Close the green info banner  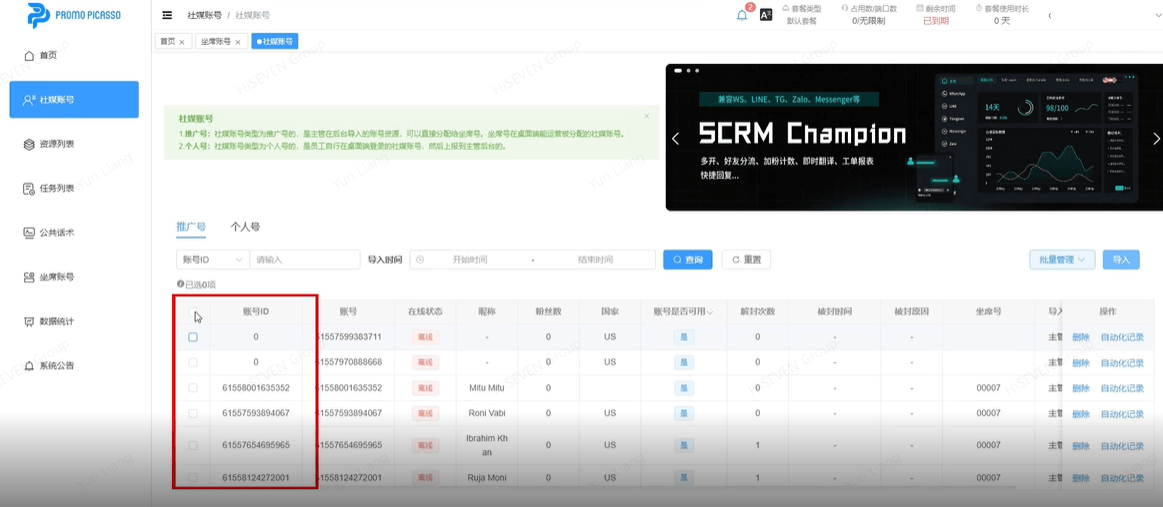(646, 116)
